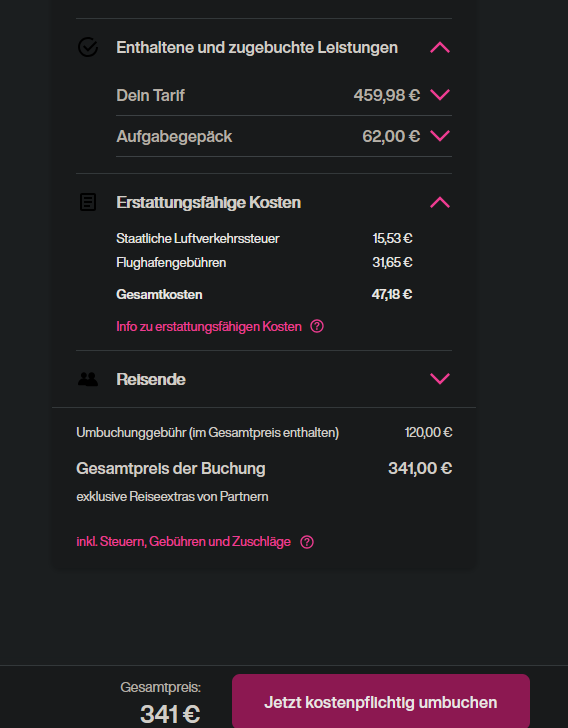This screenshot has height=728, width=568.
Task: Click the Enthaltene und zugebuchte Leistungen heading
Action: [257, 47]
